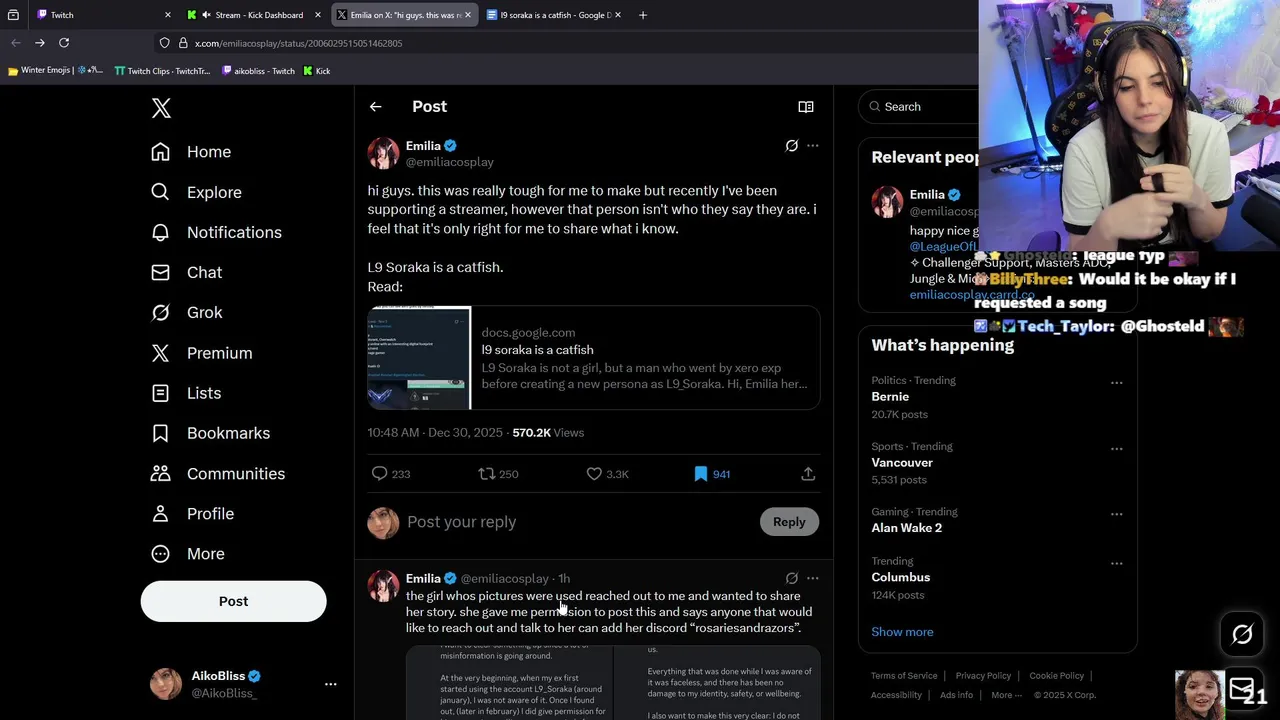Open more options for Bernie trend
Viewport: 1280px width, 720px height.
(1116, 383)
